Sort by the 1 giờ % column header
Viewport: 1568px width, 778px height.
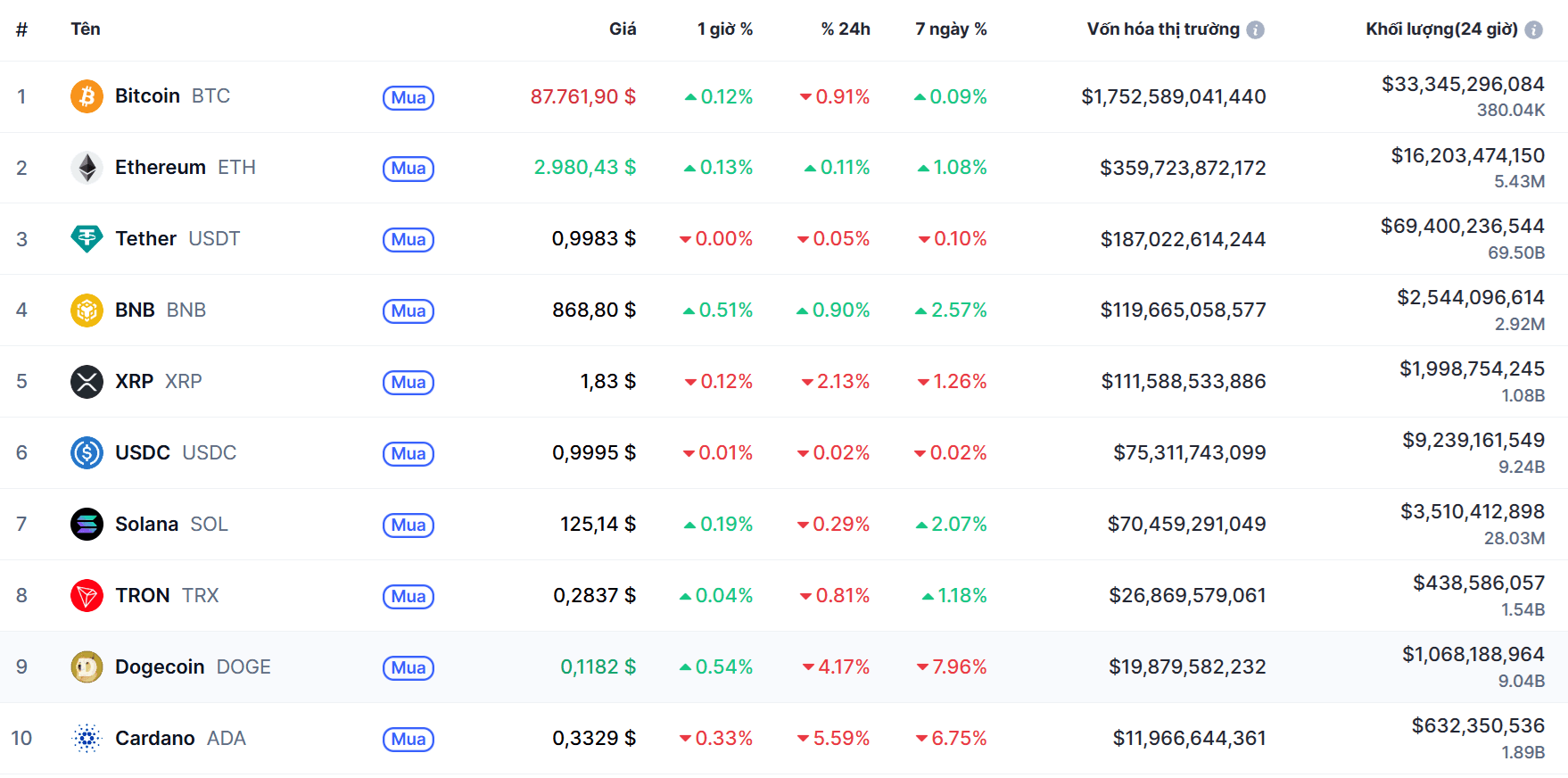coord(725,29)
